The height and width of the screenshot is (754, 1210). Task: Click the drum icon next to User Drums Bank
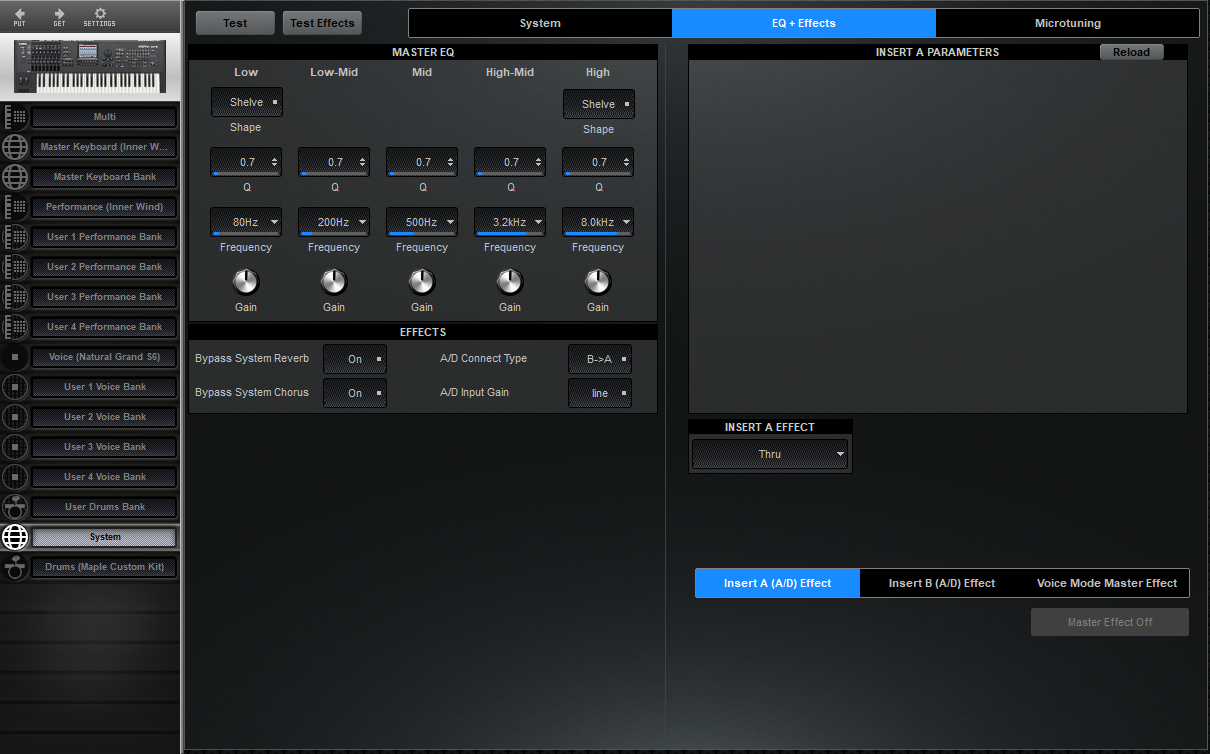point(15,507)
